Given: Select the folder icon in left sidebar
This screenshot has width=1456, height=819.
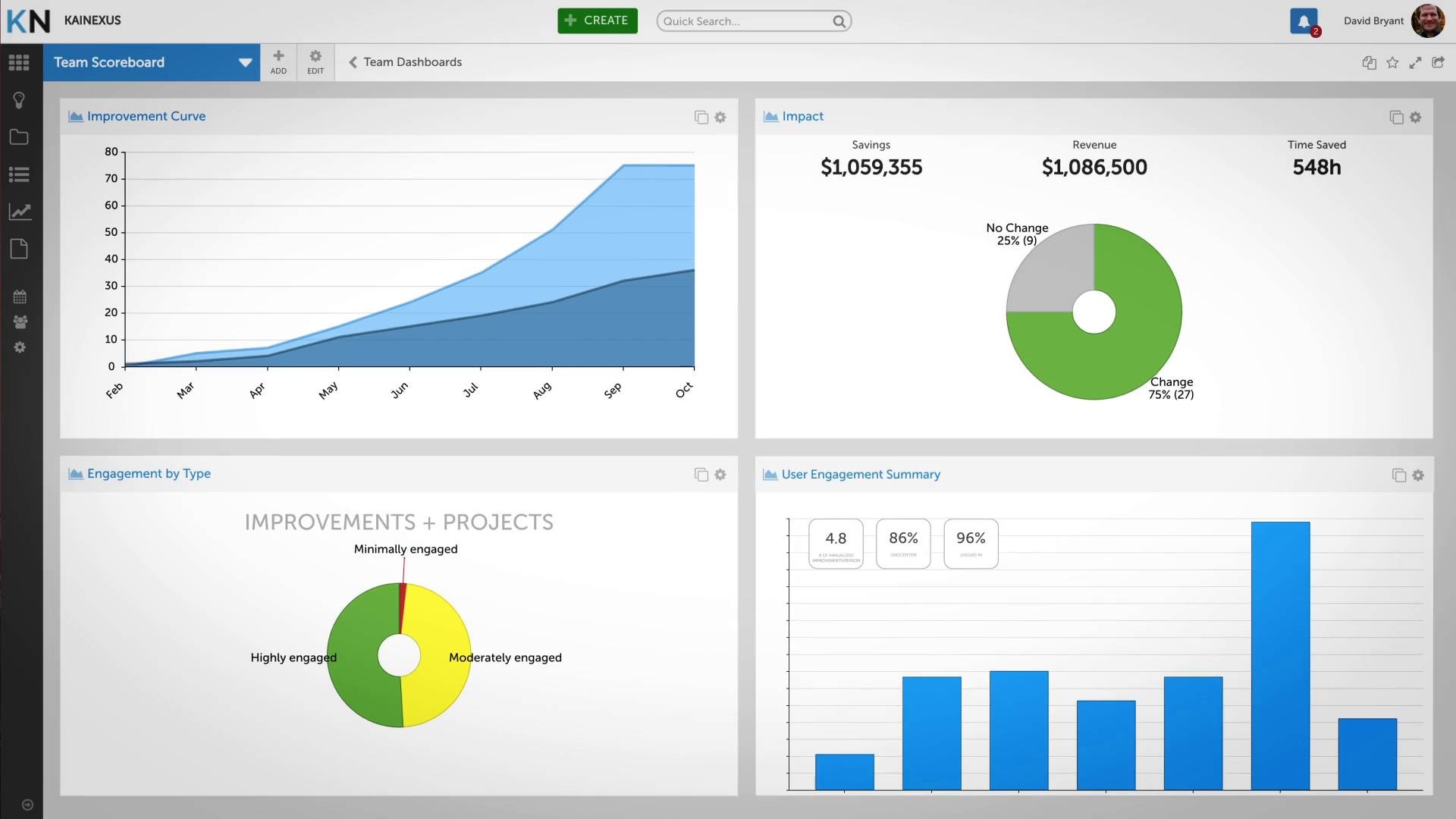Looking at the screenshot, I should pos(19,136).
